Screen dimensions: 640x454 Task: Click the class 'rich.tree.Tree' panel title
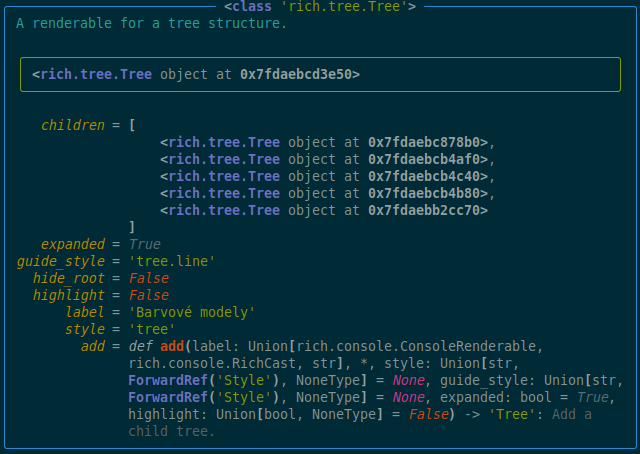point(320,7)
